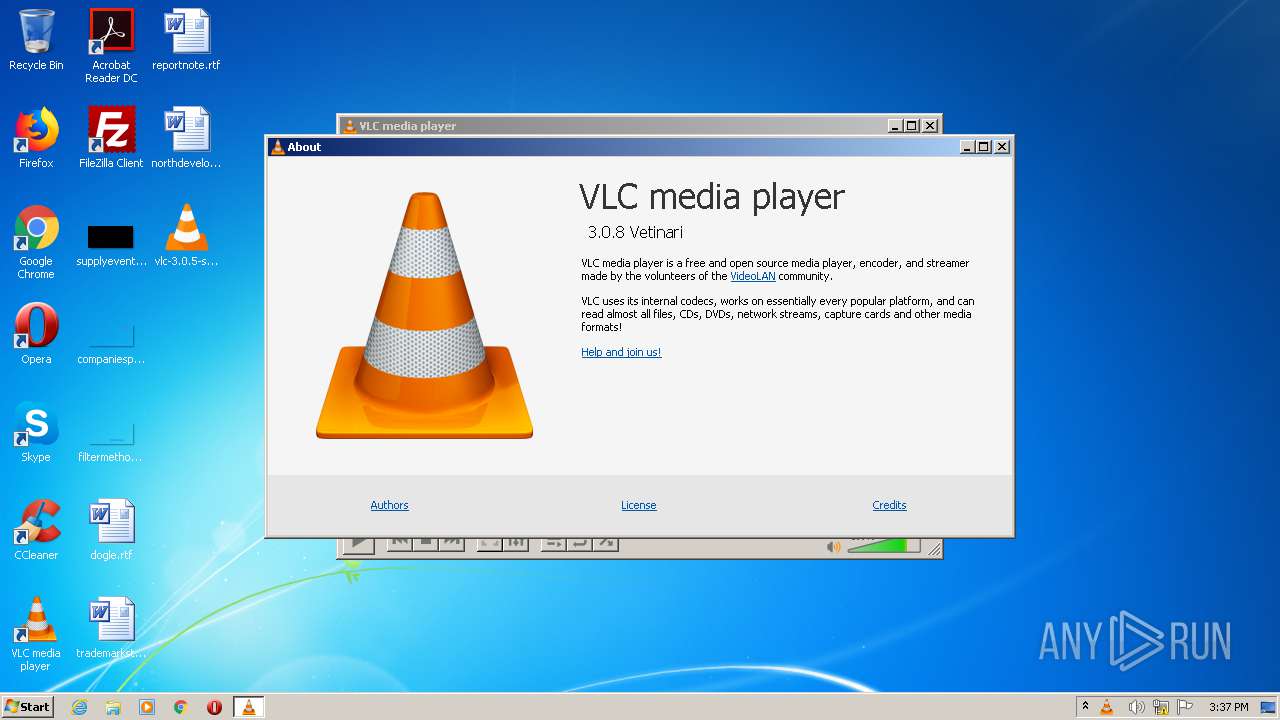
Task: Click the 'VLC media player' heading in About
Action: [x=712, y=197]
